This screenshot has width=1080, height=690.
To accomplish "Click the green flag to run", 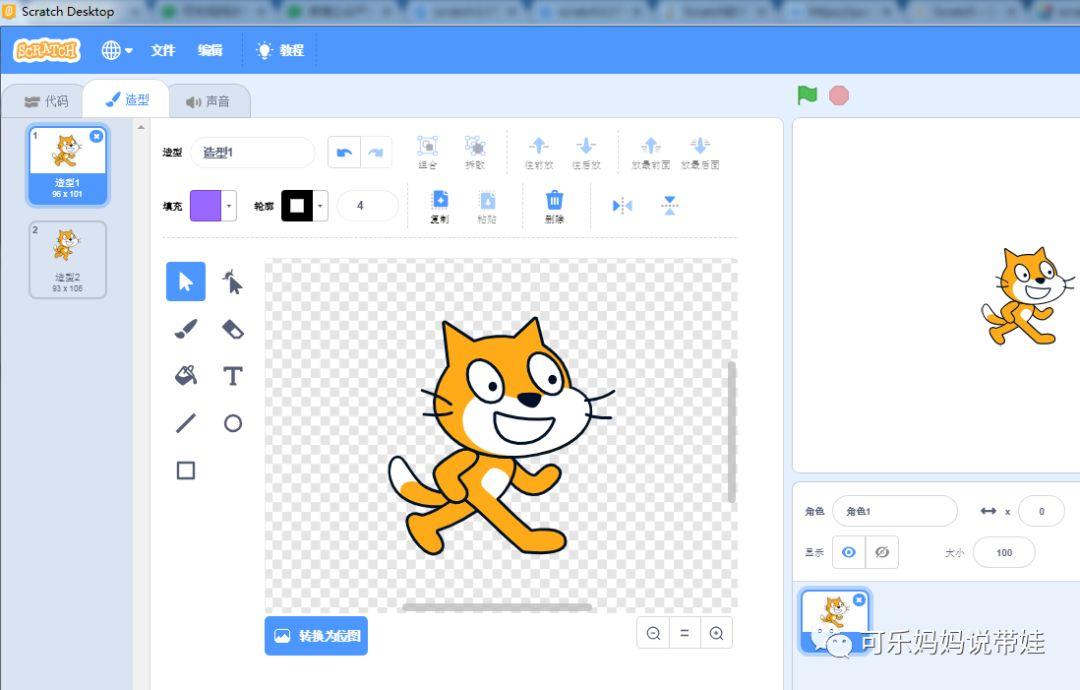I will (x=807, y=95).
